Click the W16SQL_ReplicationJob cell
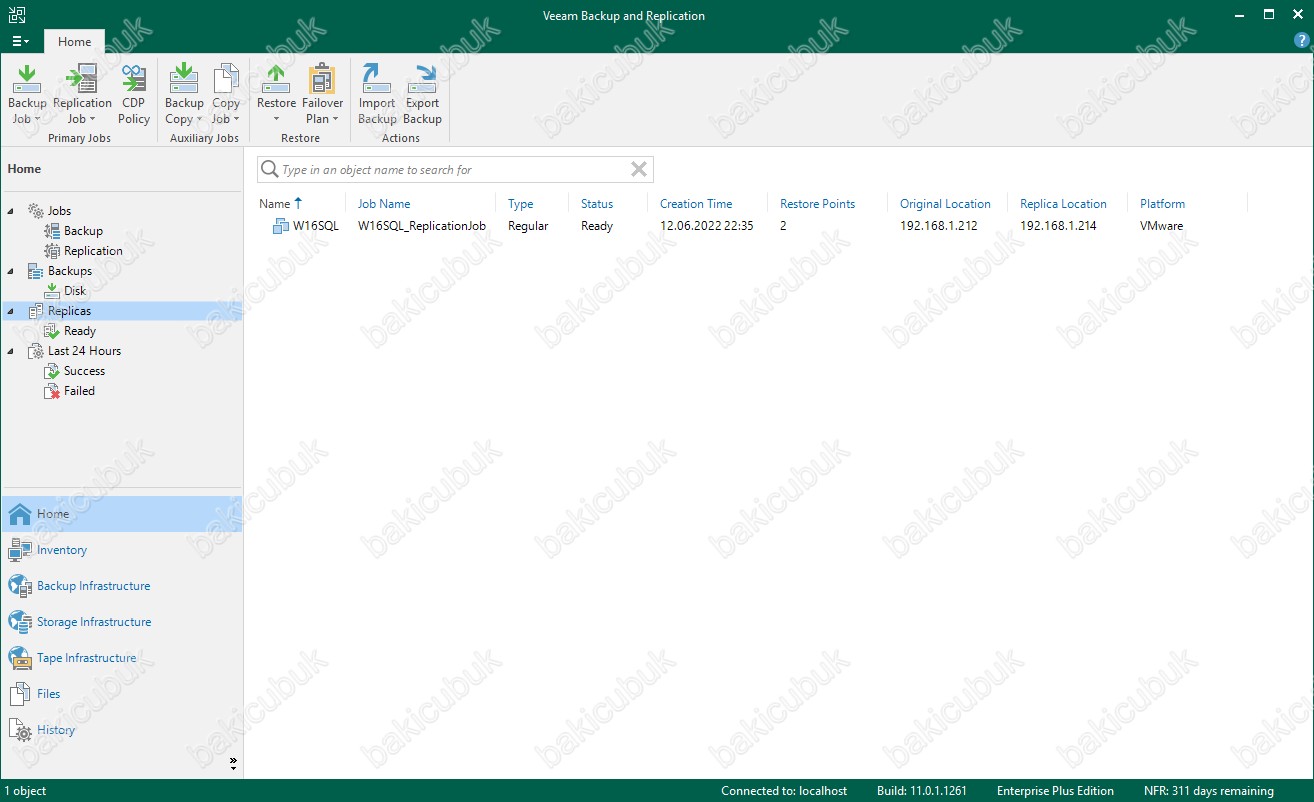 (x=422, y=226)
